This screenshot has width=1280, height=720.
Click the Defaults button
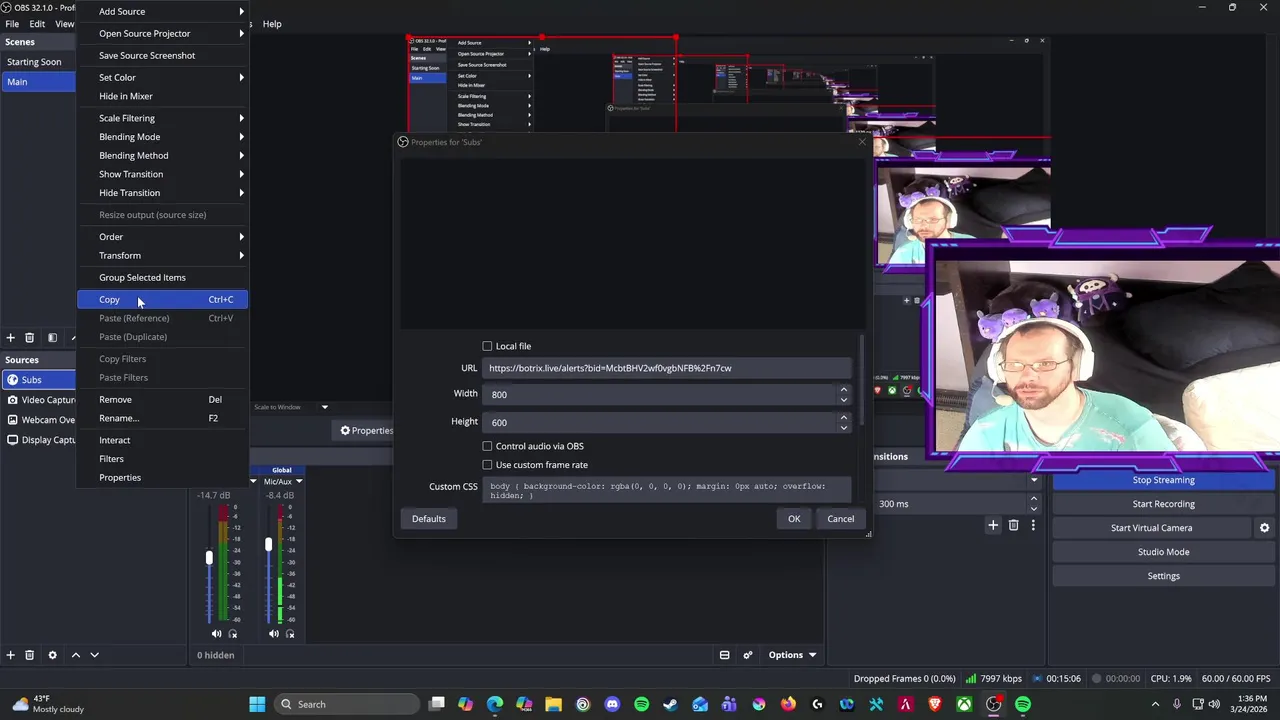click(429, 519)
